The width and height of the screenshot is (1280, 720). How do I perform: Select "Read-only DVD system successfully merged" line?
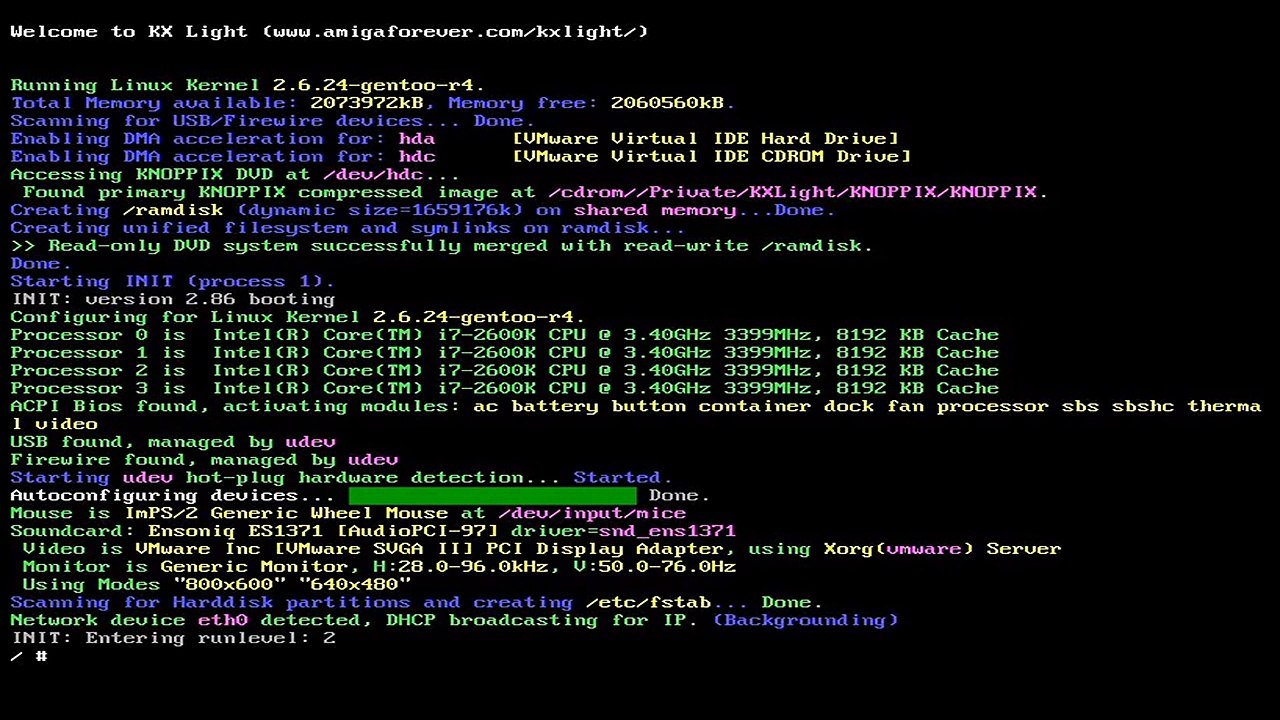pos(442,246)
